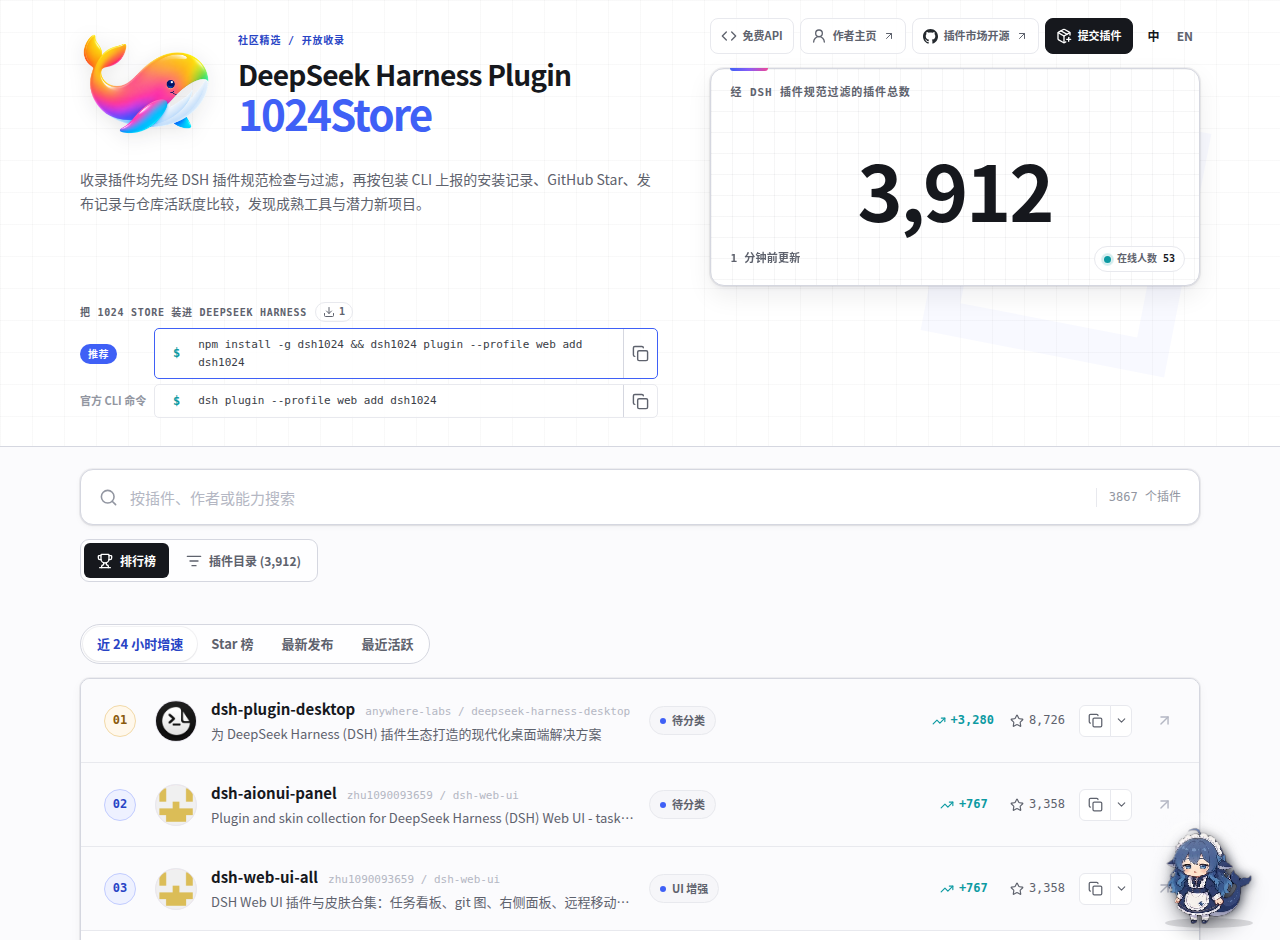Click the 社区精选 breadcrumb text
Viewport: 1280px width, 940px height.
pyautogui.click(x=259, y=40)
